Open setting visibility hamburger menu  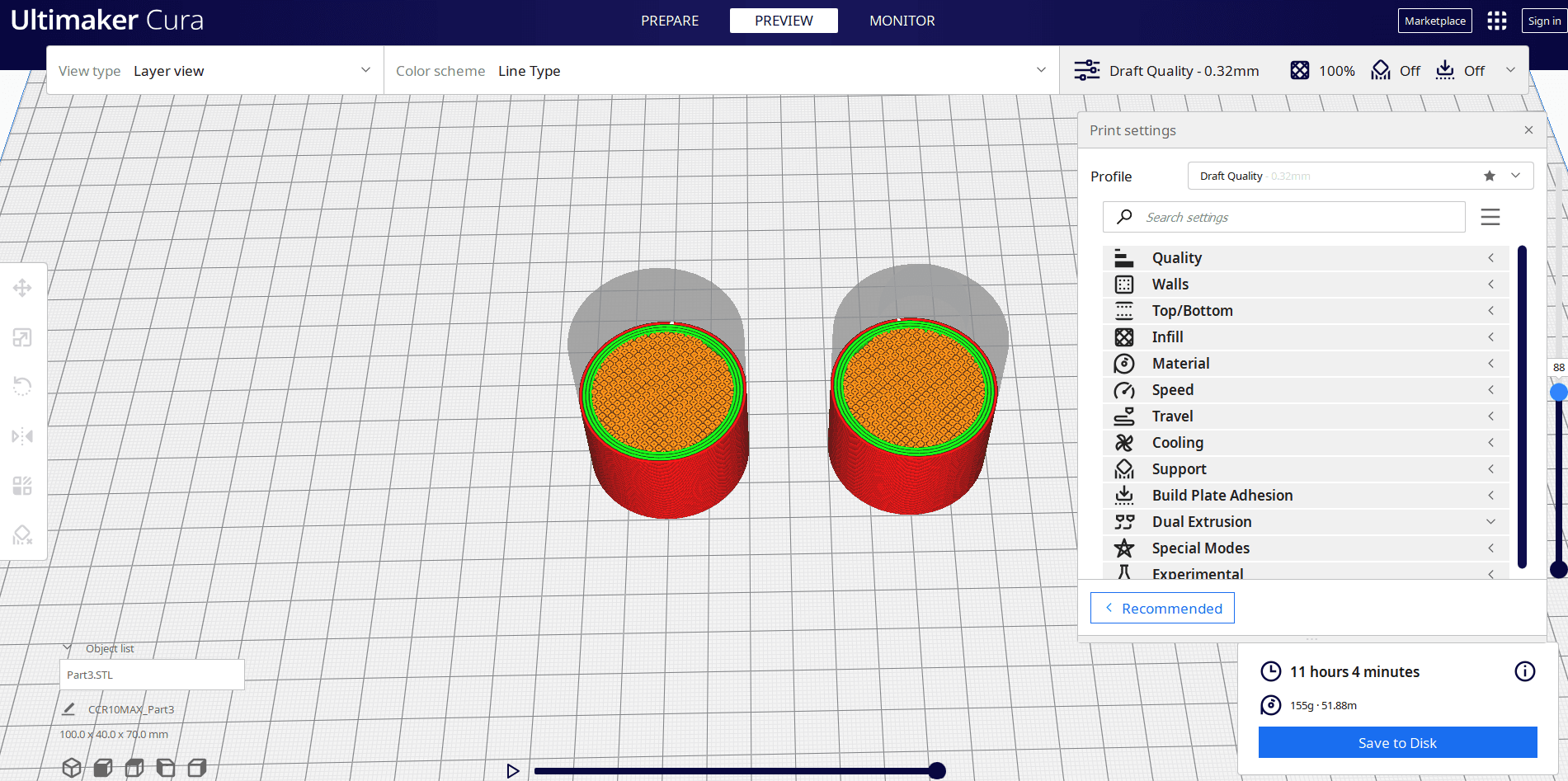[x=1490, y=217]
